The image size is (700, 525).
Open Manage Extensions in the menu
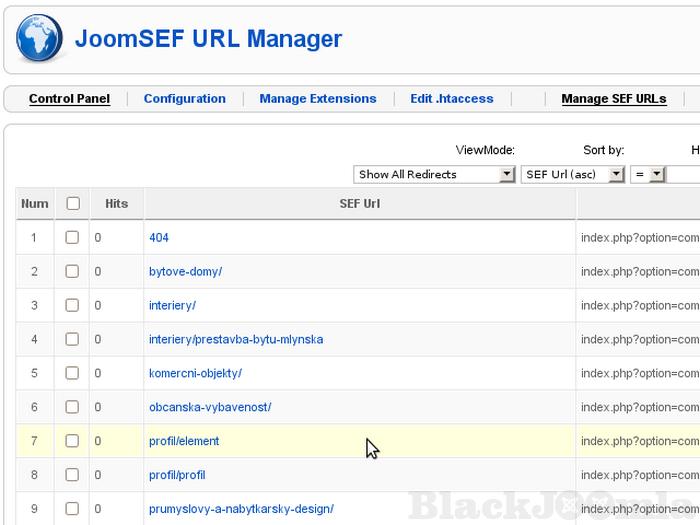pos(318,99)
